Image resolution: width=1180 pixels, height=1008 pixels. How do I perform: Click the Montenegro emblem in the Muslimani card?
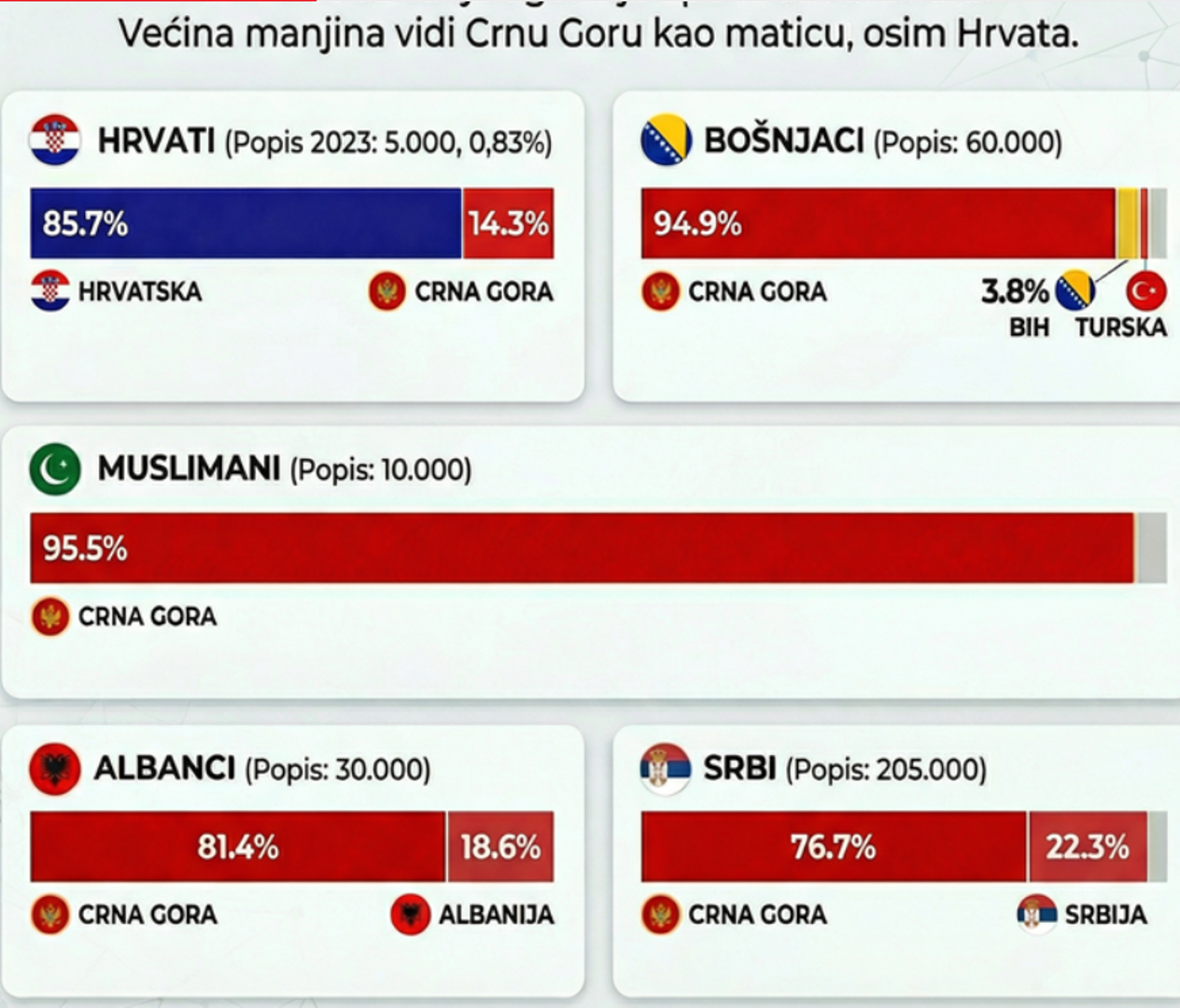tap(50, 617)
